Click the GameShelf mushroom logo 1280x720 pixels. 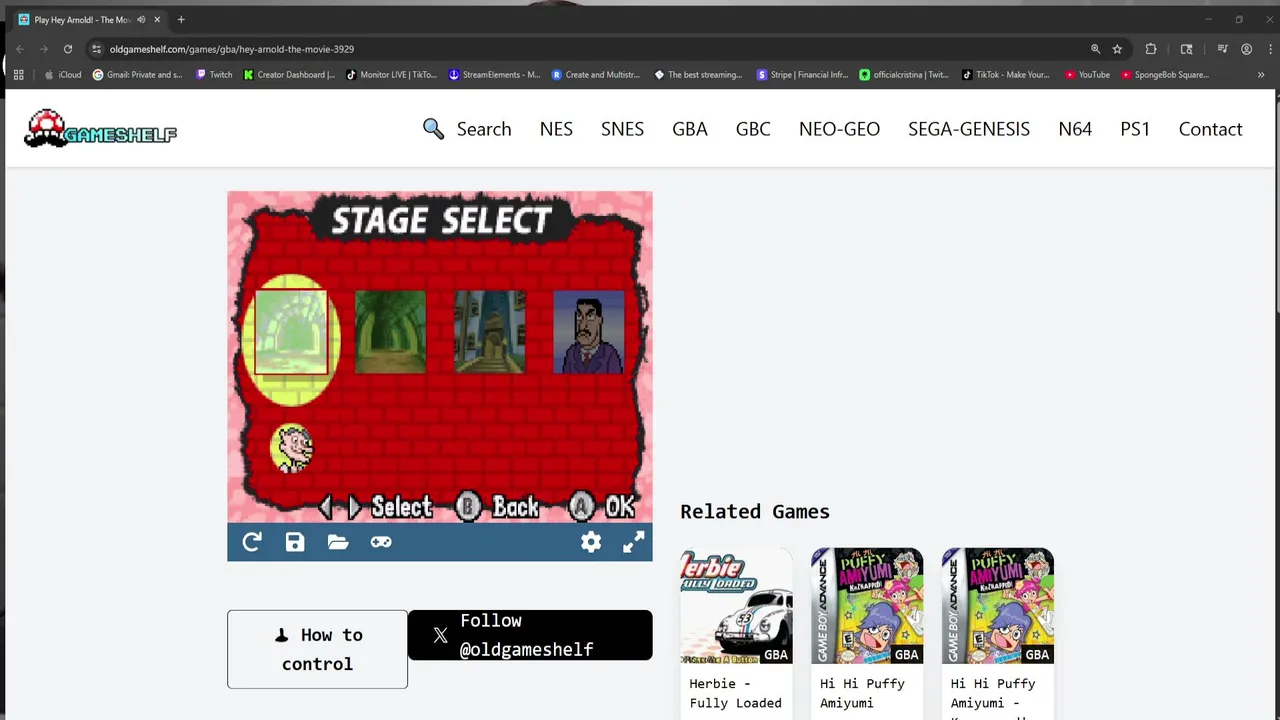(100, 128)
